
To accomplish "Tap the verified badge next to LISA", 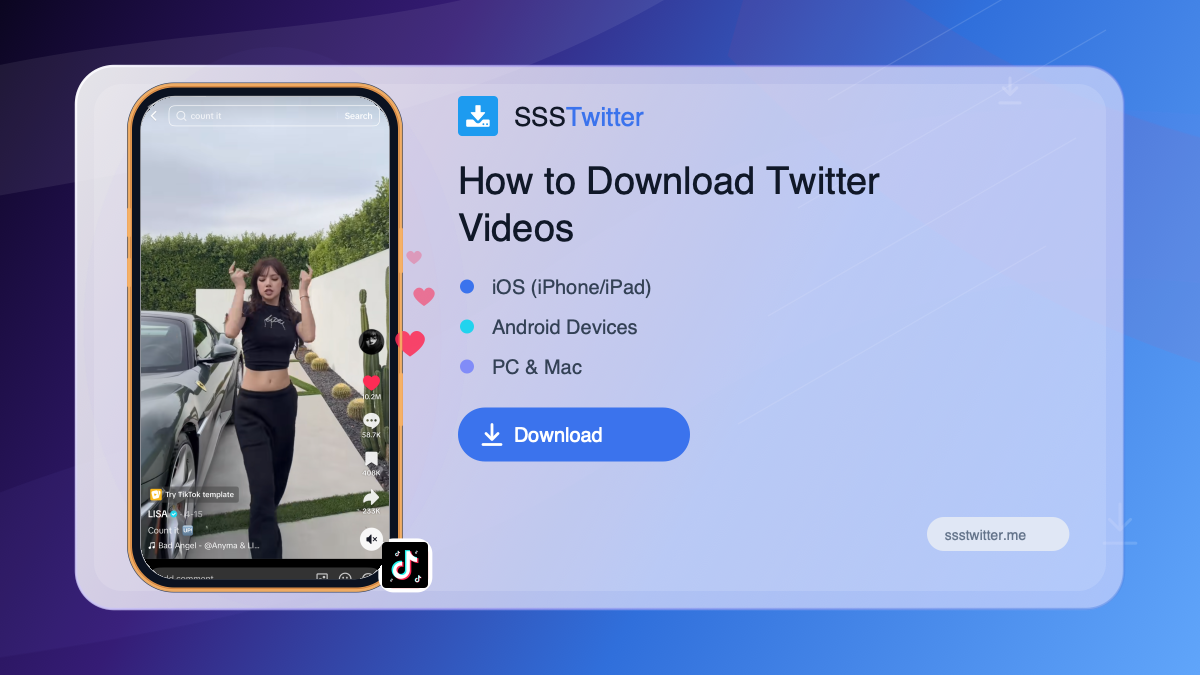I will click(x=174, y=514).
